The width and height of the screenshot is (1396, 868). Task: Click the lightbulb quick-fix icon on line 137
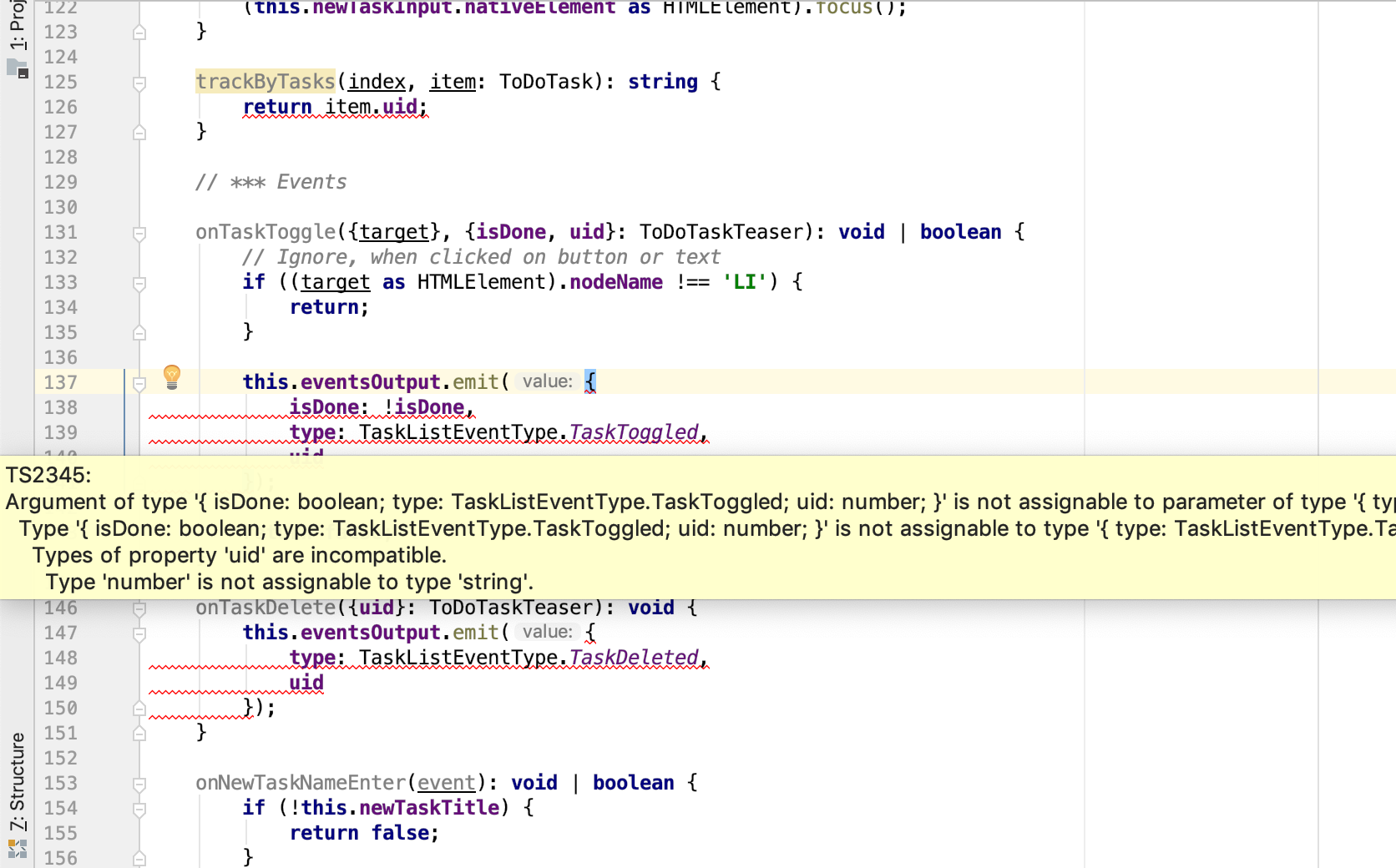(x=172, y=376)
